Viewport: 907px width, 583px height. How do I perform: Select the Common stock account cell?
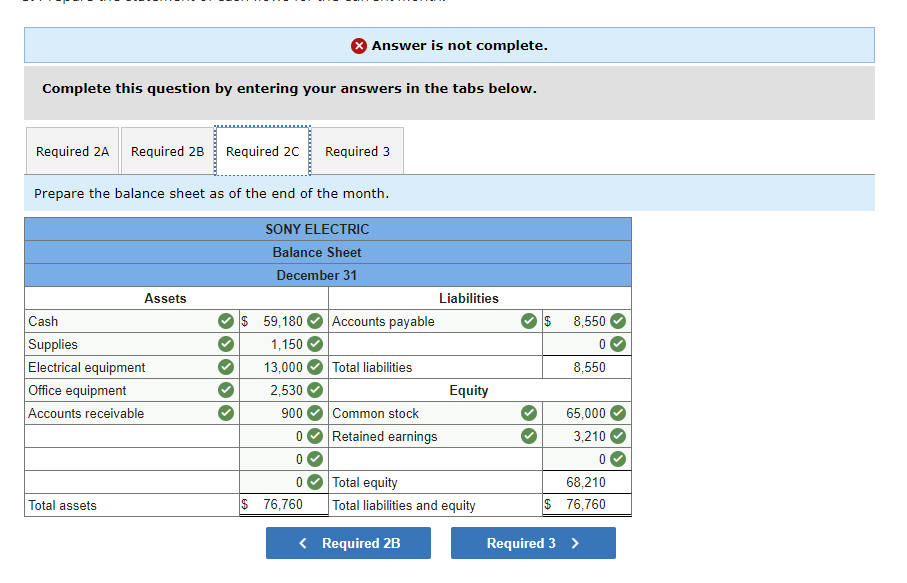435,413
